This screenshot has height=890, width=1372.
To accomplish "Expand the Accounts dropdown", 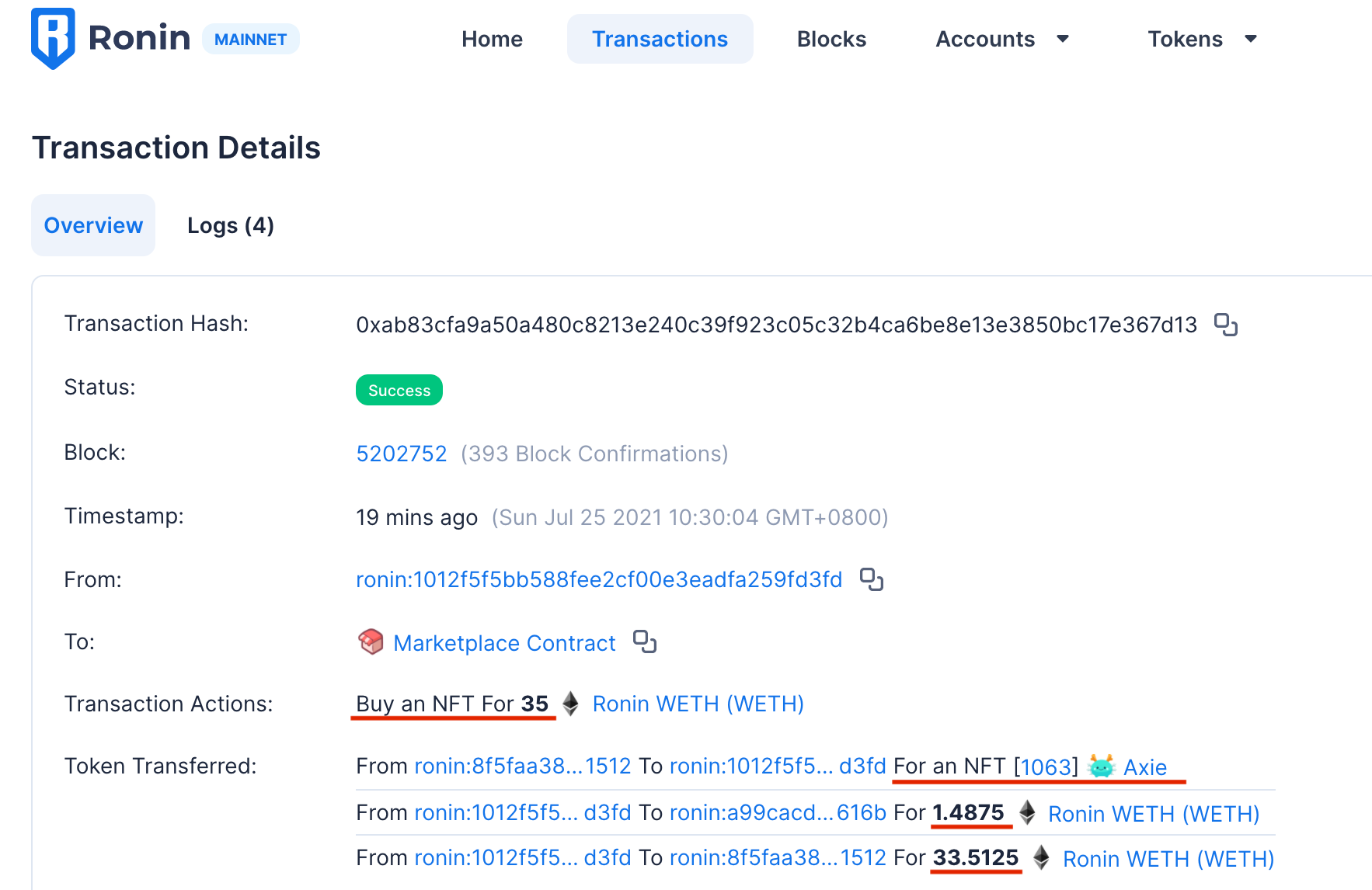I will pyautogui.click(x=1003, y=39).
